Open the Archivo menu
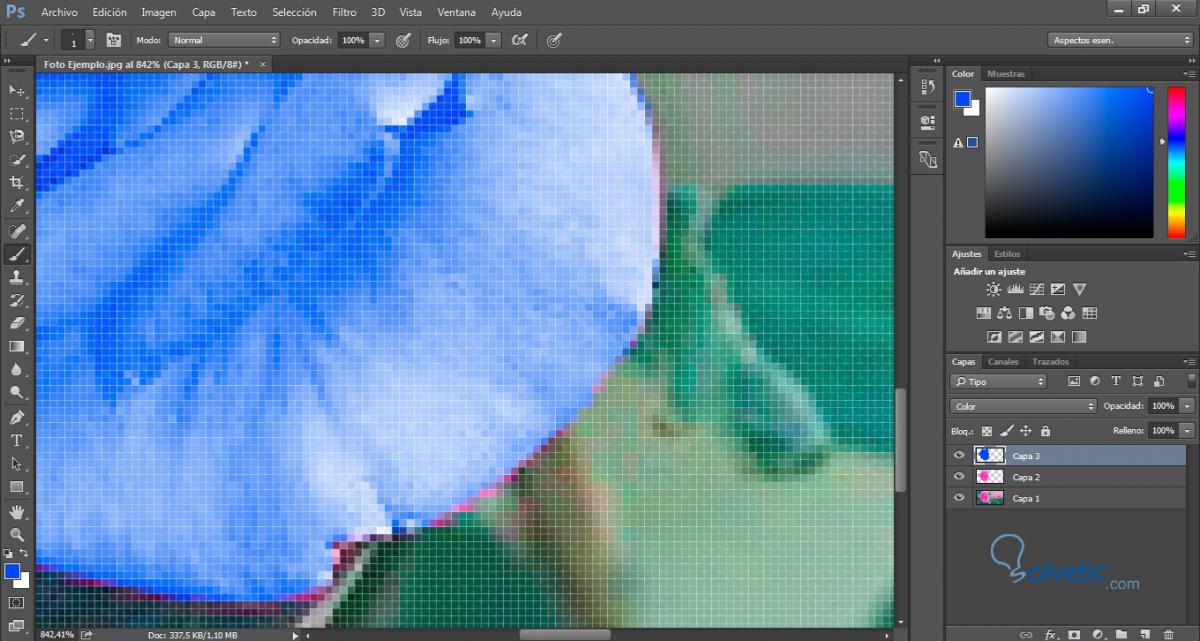Viewport: 1200px width, 641px height. pos(60,13)
